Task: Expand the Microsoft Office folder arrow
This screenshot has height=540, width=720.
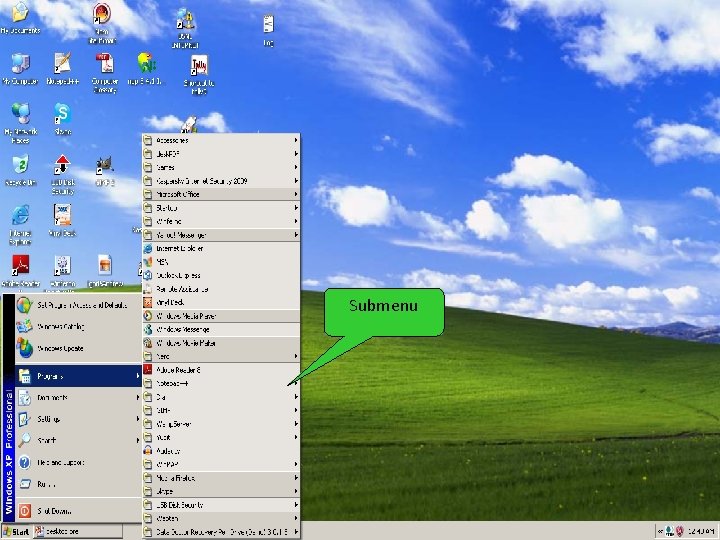Action: pyautogui.click(x=296, y=194)
